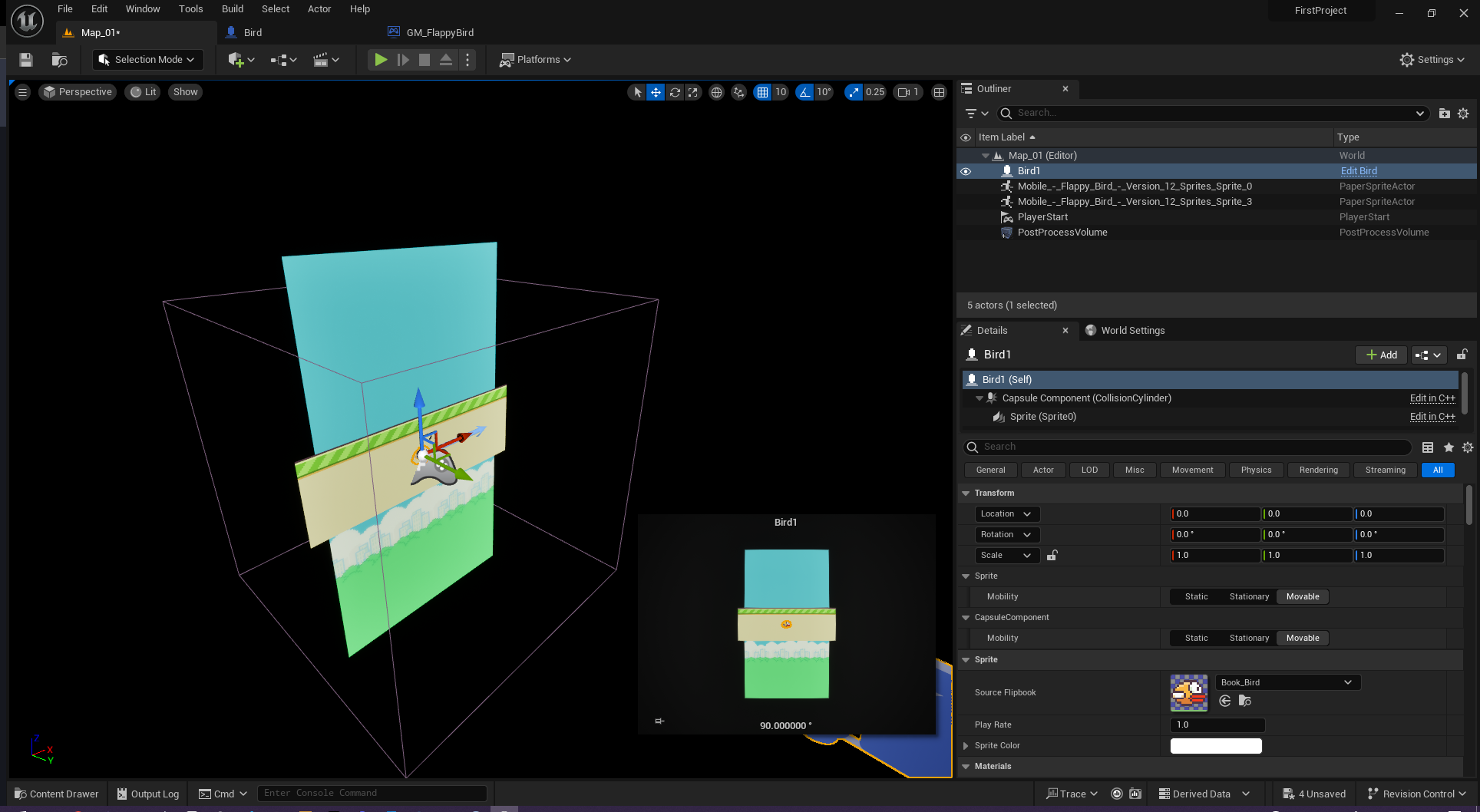Screen dimensions: 1480x812
Task: Collapse the Map_01 (Editor) tree
Action: [986, 156]
